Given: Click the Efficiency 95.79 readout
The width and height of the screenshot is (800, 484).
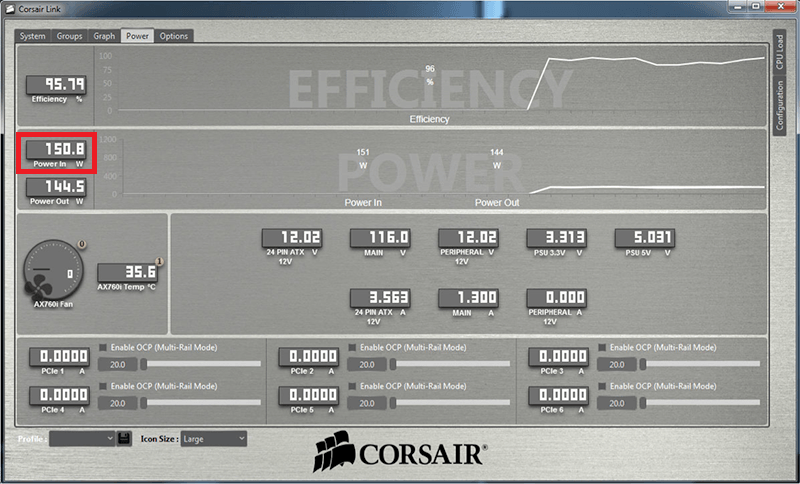Looking at the screenshot, I should pyautogui.click(x=57, y=84).
